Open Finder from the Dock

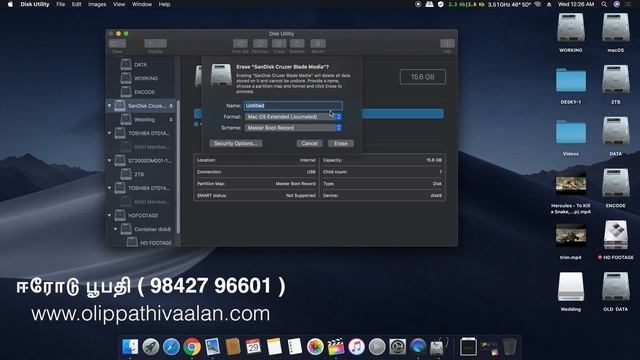(x=130, y=347)
